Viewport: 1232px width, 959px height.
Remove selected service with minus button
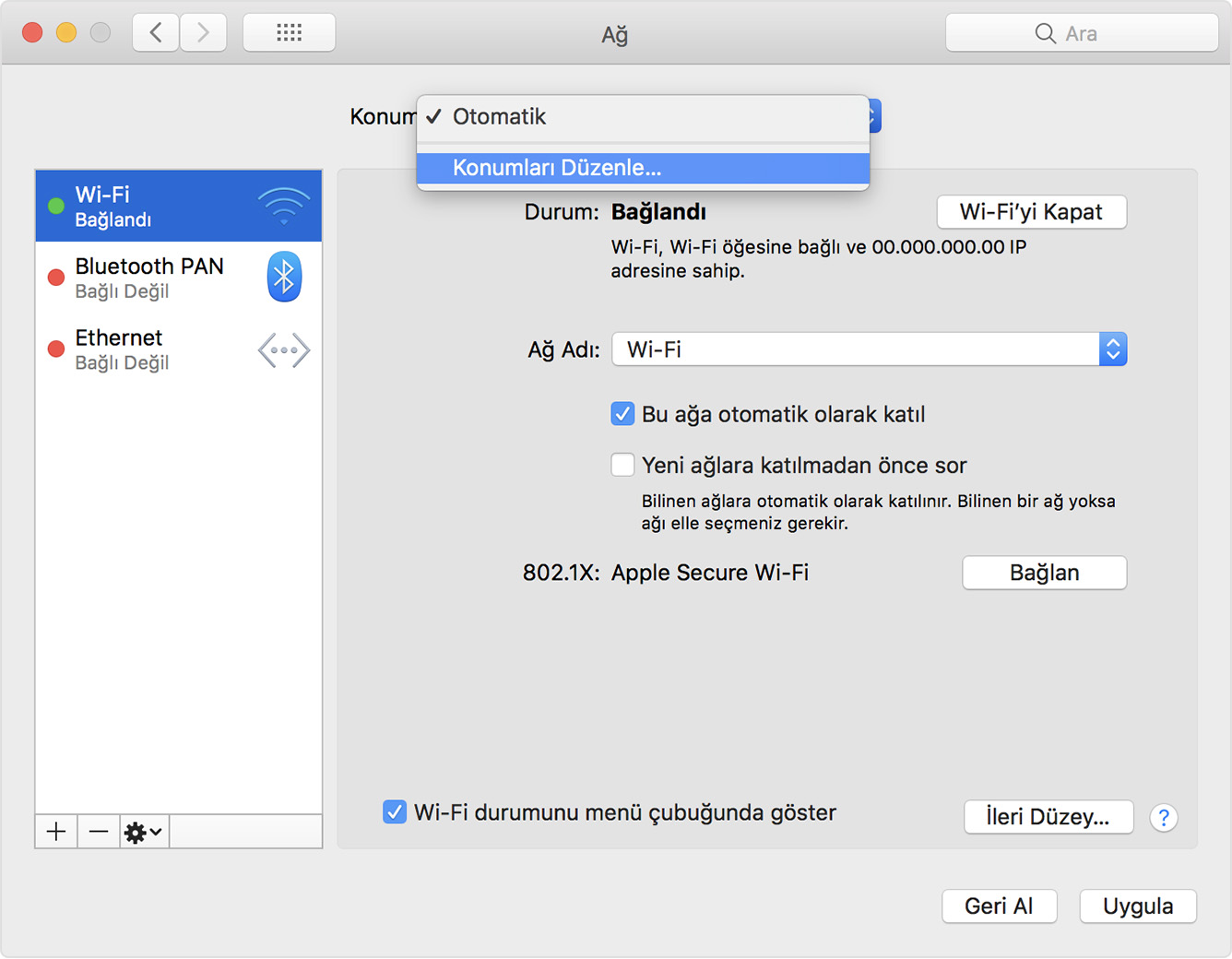pyautogui.click(x=99, y=832)
